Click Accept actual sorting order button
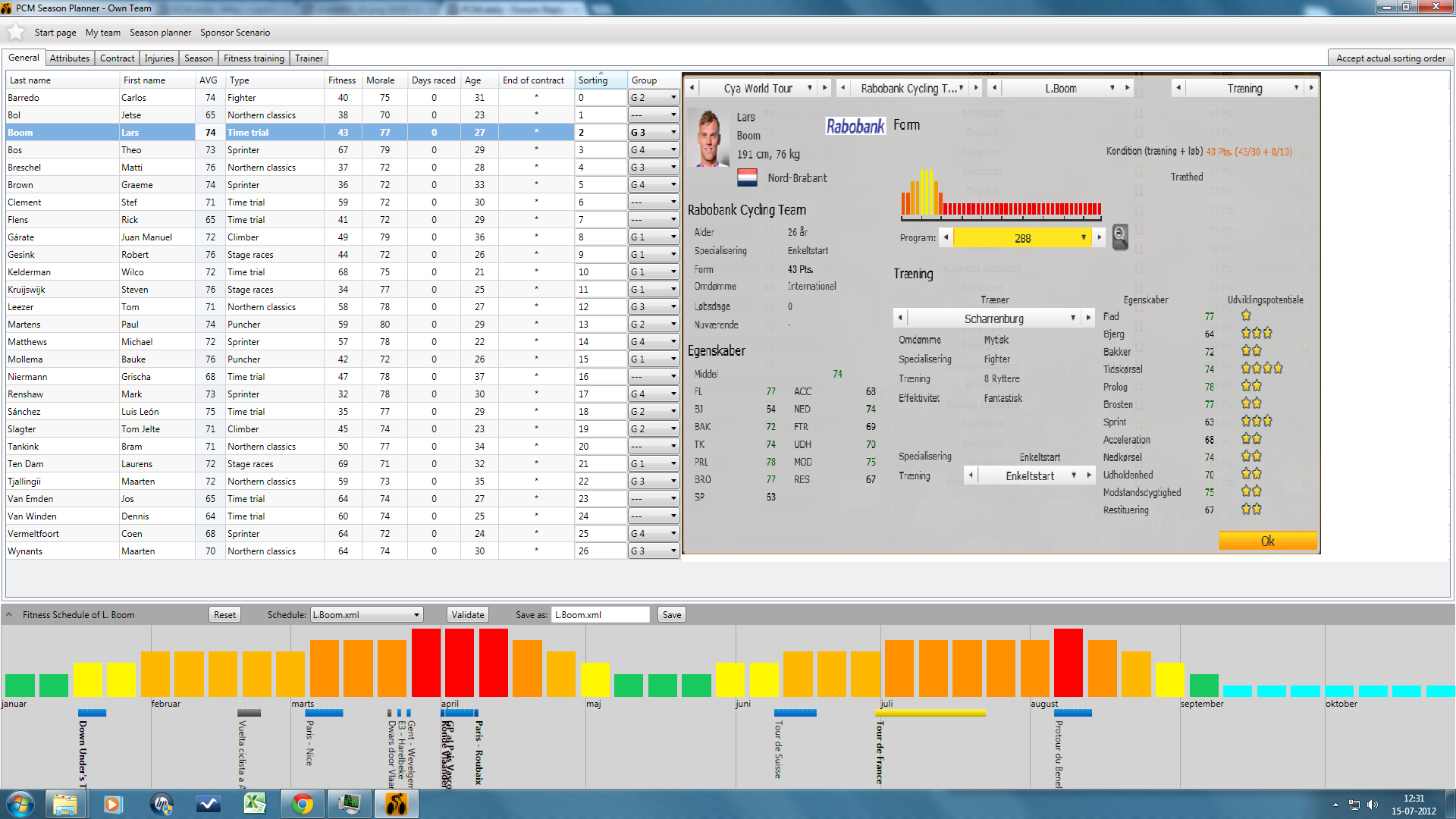The width and height of the screenshot is (1456, 819). pyautogui.click(x=1390, y=58)
